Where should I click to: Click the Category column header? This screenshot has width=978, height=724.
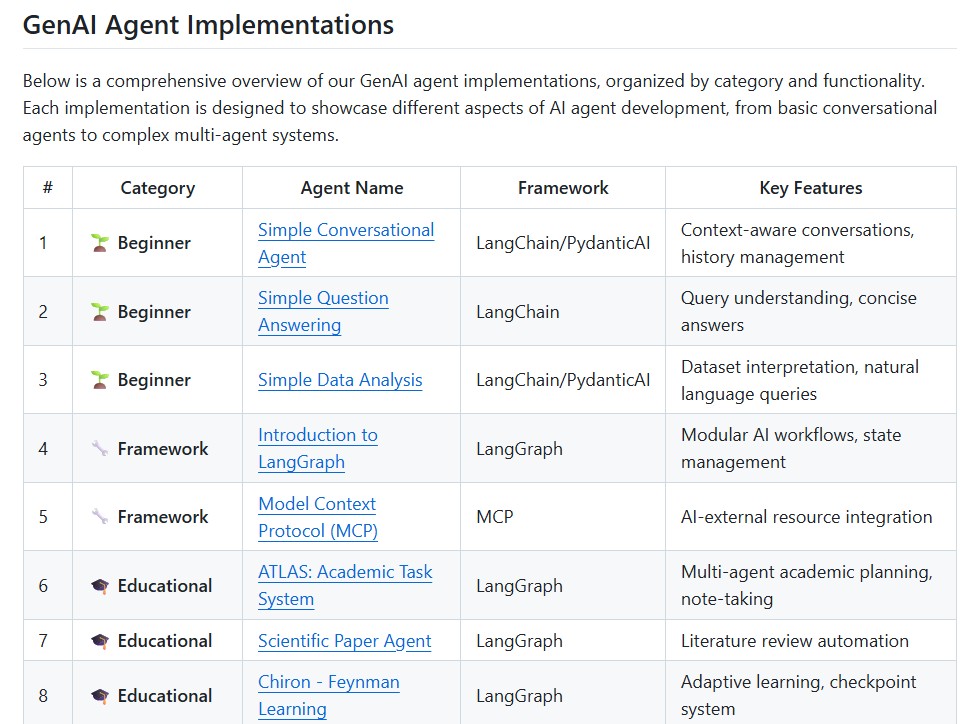(156, 188)
